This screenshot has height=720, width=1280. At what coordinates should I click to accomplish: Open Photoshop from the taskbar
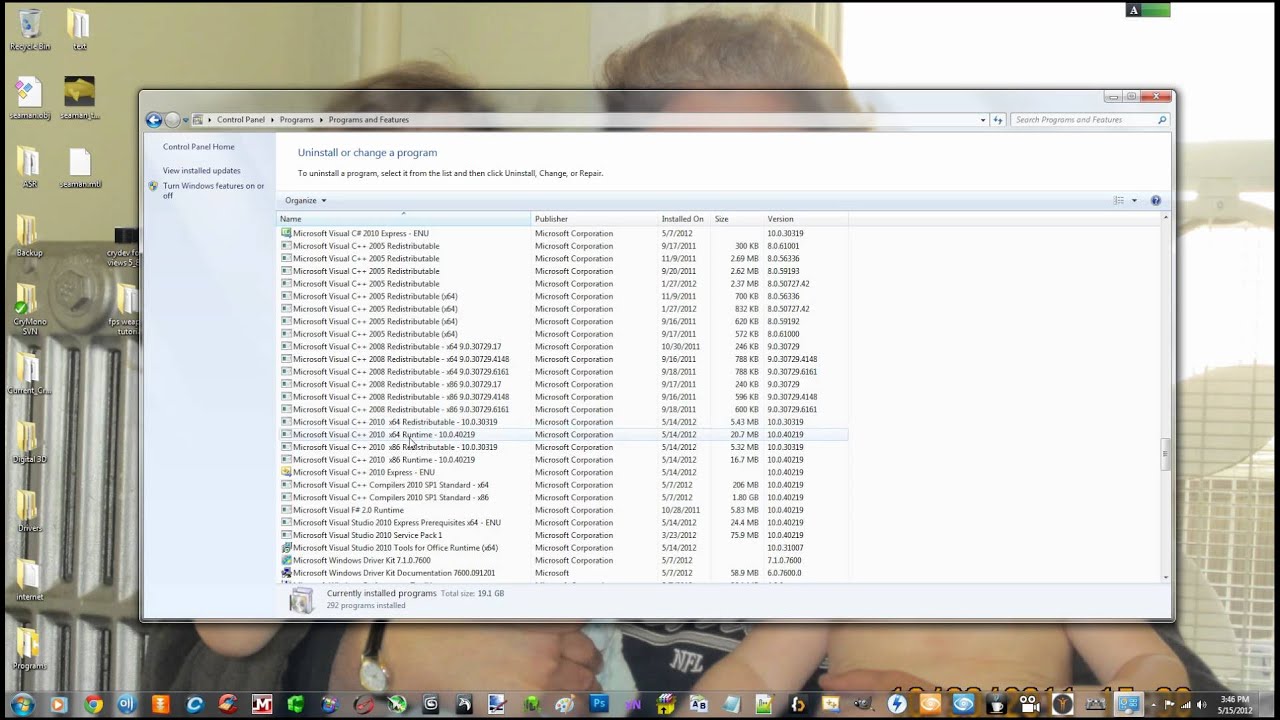599,704
